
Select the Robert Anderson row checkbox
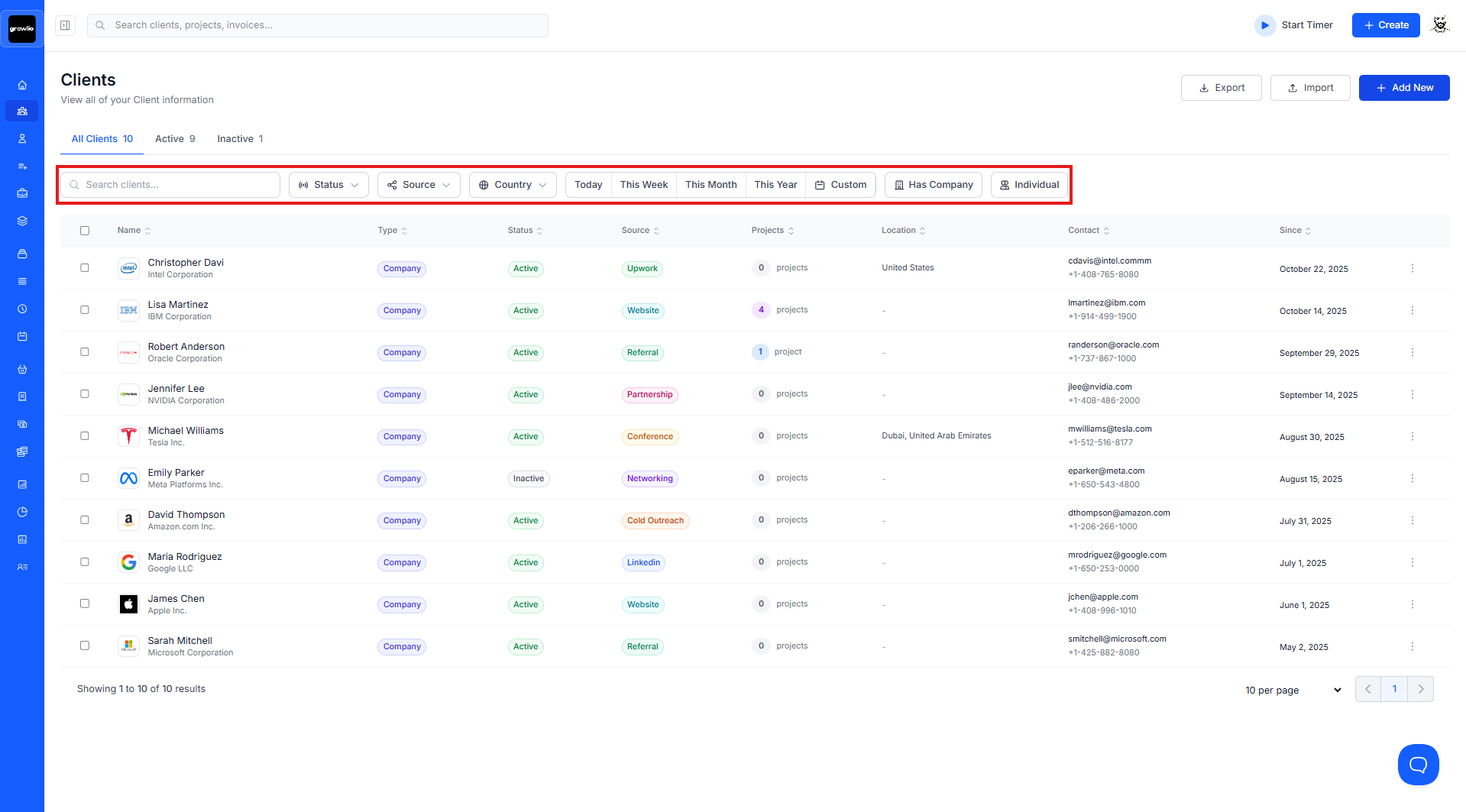coord(85,352)
